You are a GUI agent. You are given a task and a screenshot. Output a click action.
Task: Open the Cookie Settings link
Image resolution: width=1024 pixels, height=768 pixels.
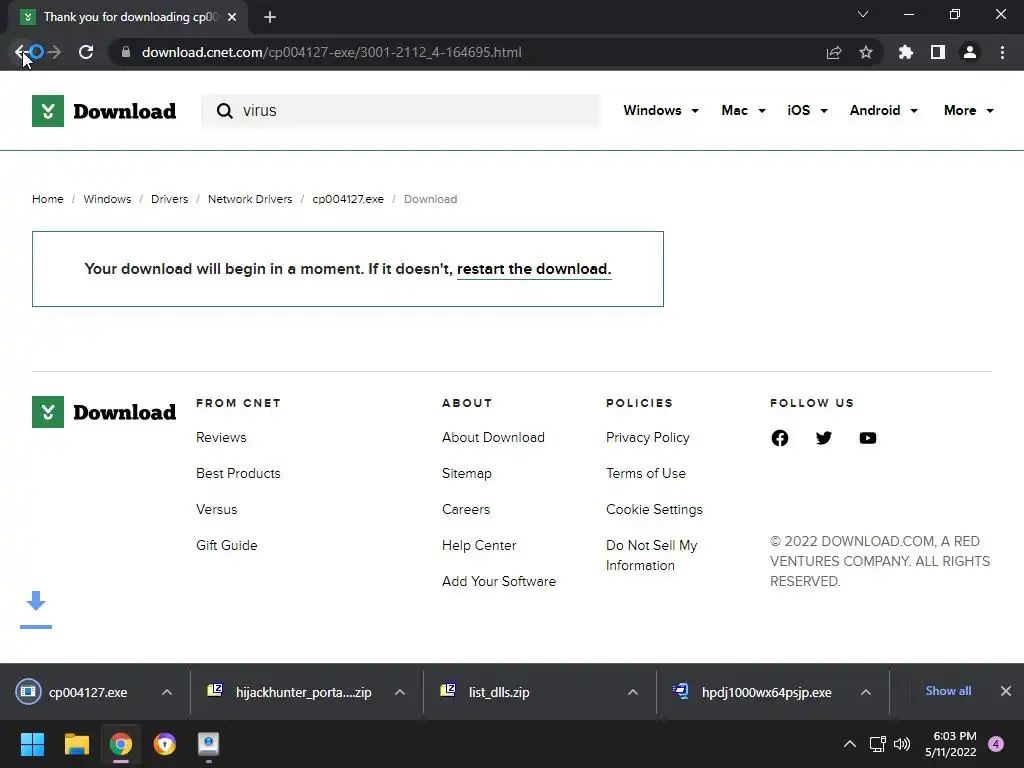pos(654,509)
